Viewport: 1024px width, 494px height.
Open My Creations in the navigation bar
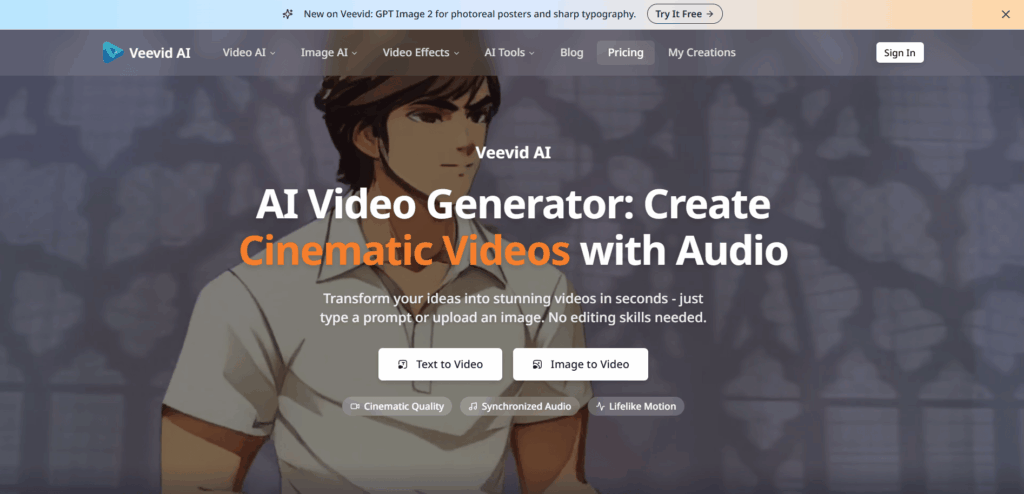(701, 53)
